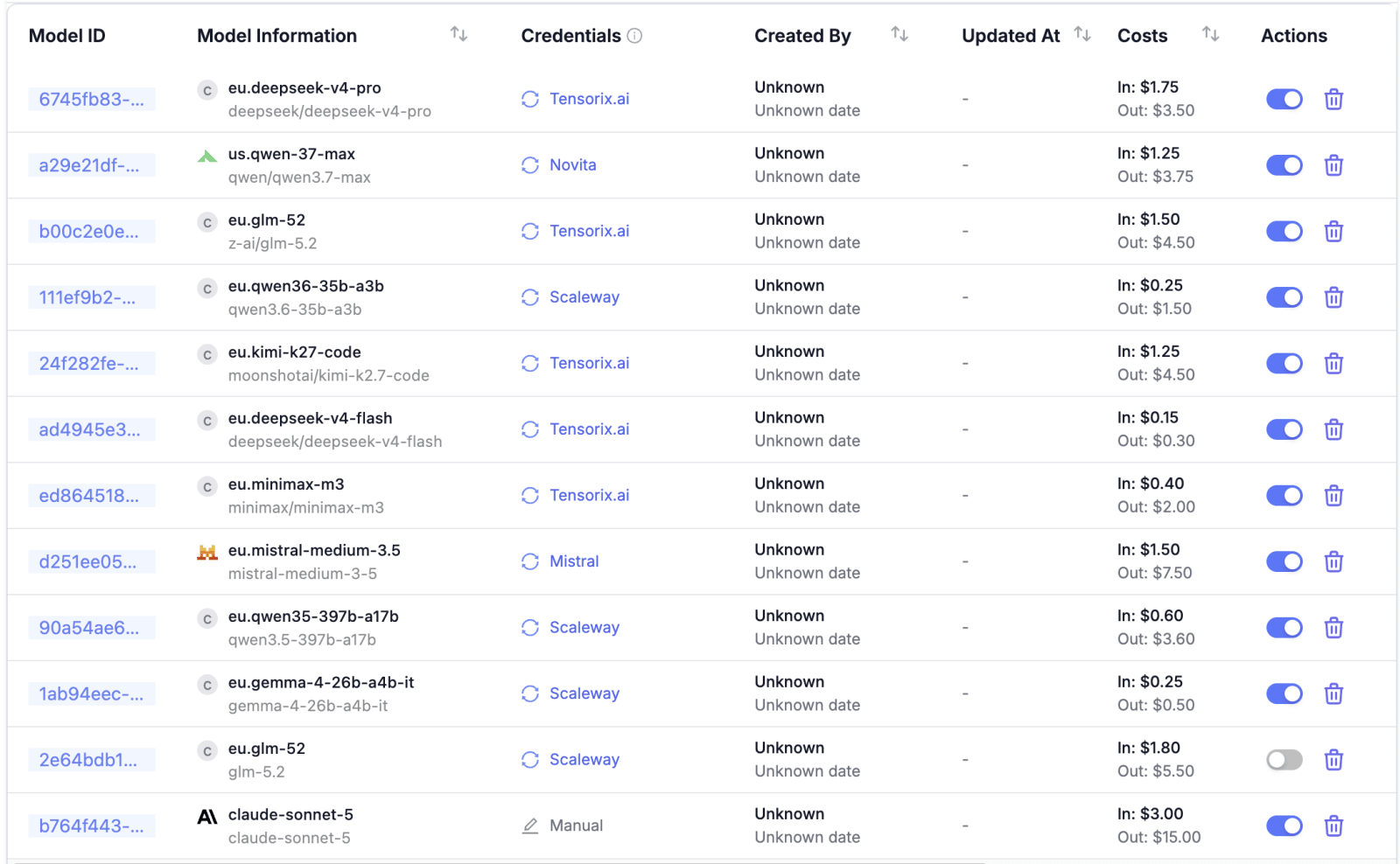The image size is (1400, 864).
Task: Disable the eu.minimax-m3 toggle
Action: (x=1284, y=496)
